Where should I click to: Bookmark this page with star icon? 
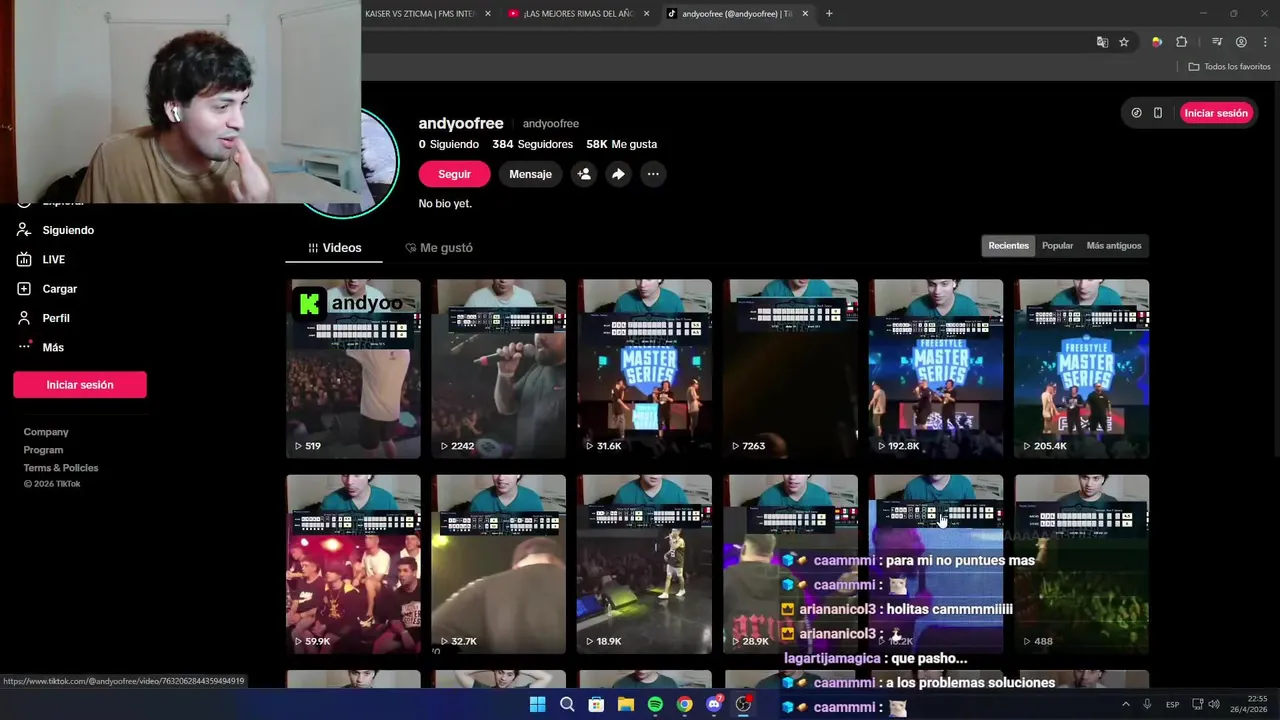1124,42
